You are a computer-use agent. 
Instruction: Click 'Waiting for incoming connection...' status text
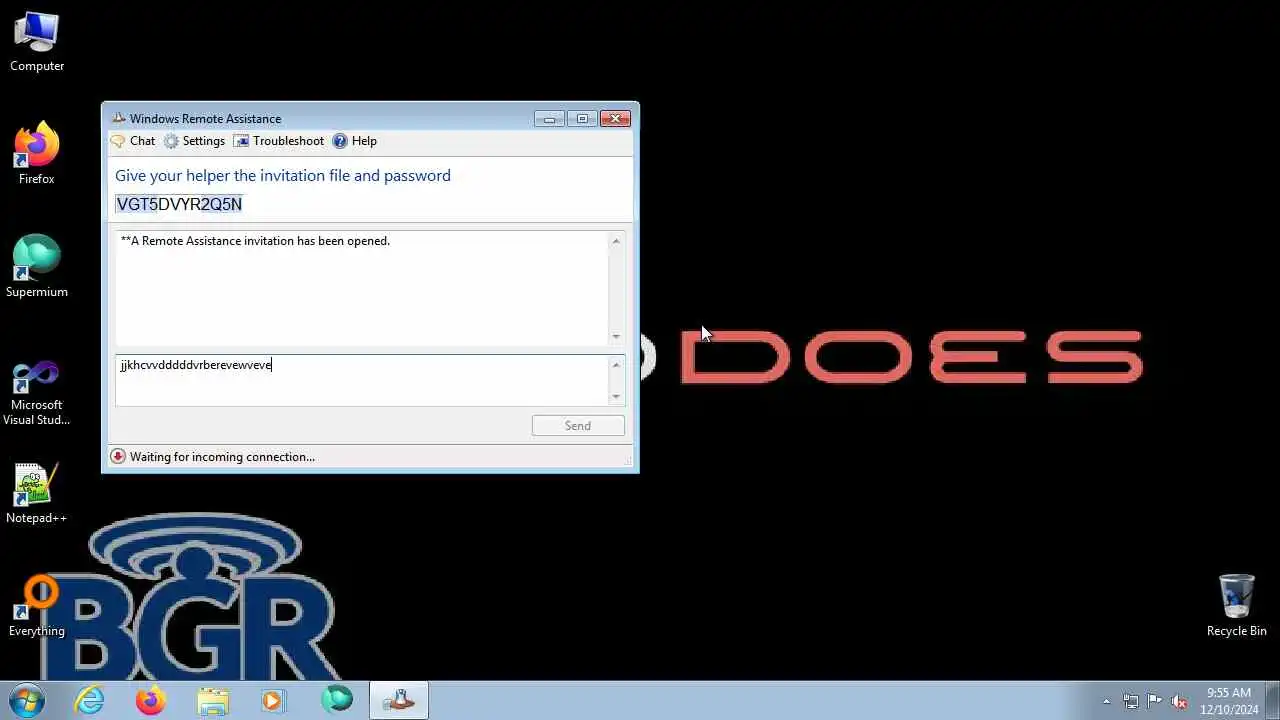point(222,457)
